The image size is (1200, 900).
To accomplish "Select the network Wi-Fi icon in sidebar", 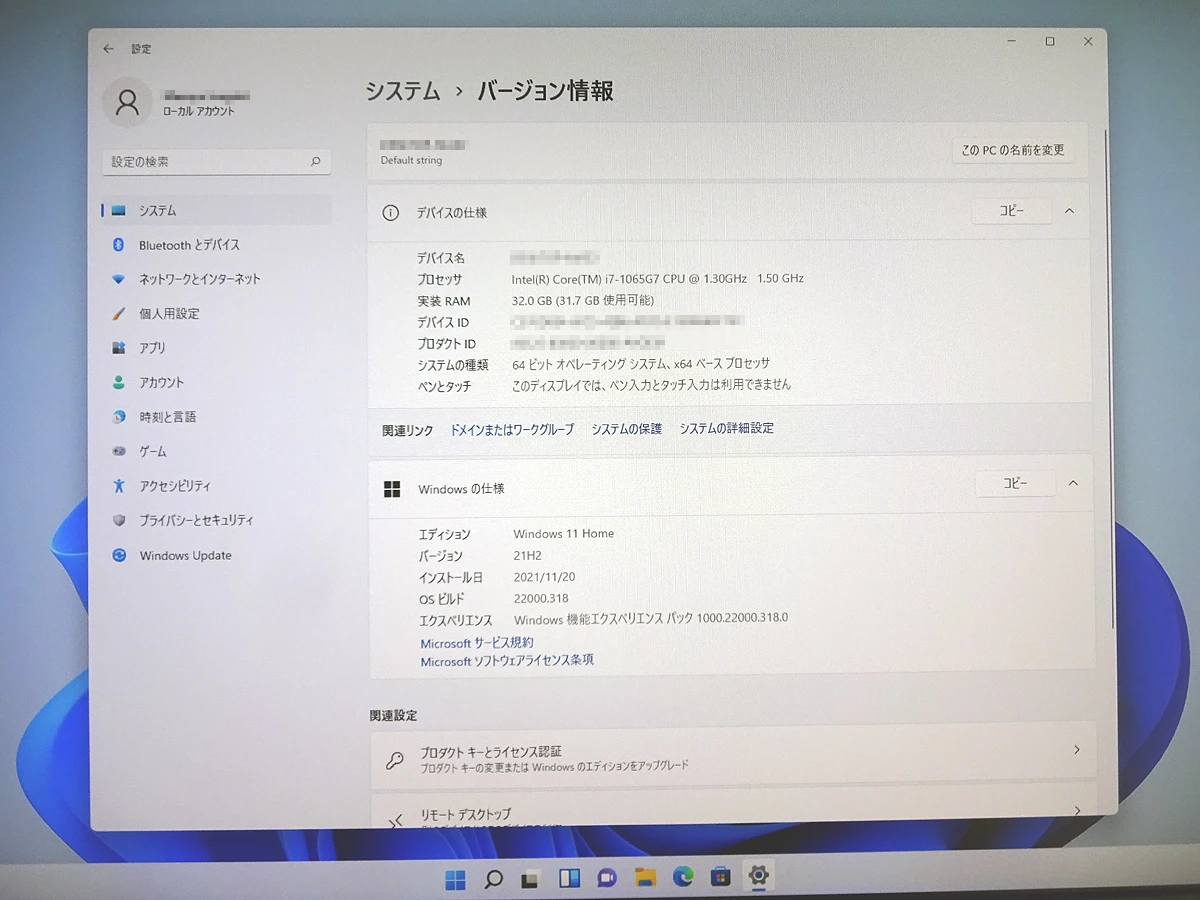I will (118, 279).
